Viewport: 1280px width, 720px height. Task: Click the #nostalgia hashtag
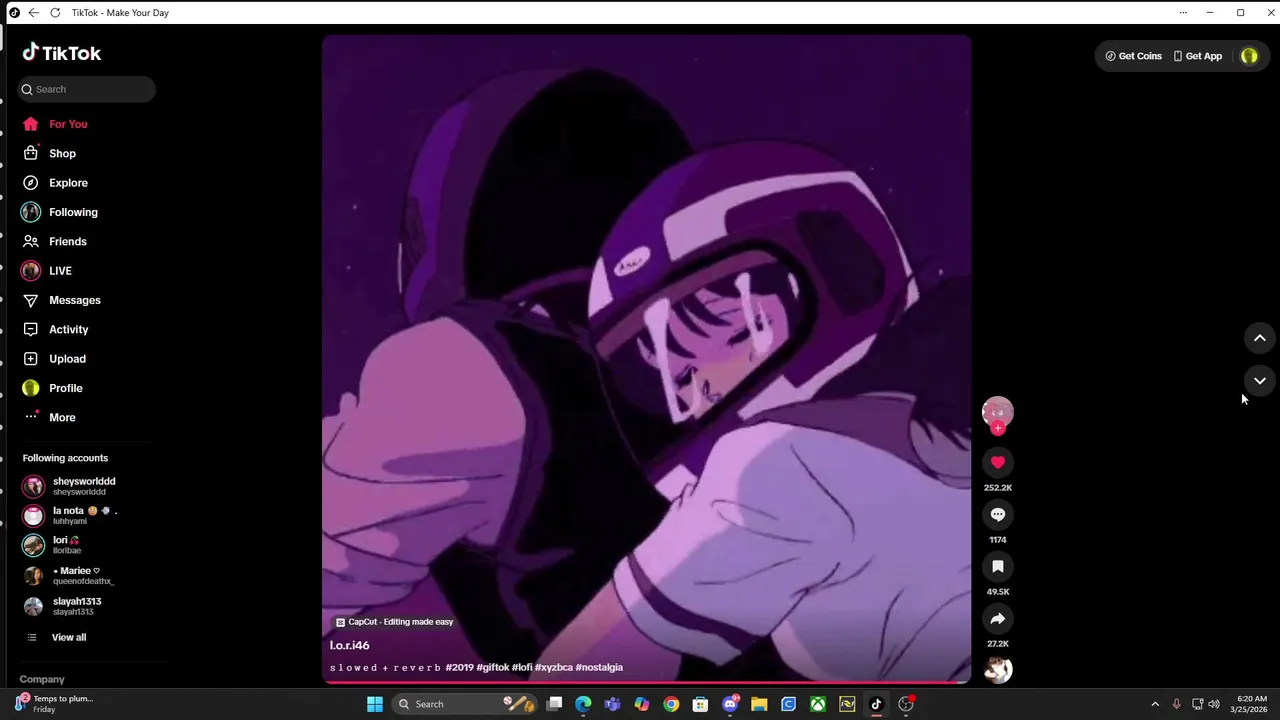pyautogui.click(x=599, y=667)
